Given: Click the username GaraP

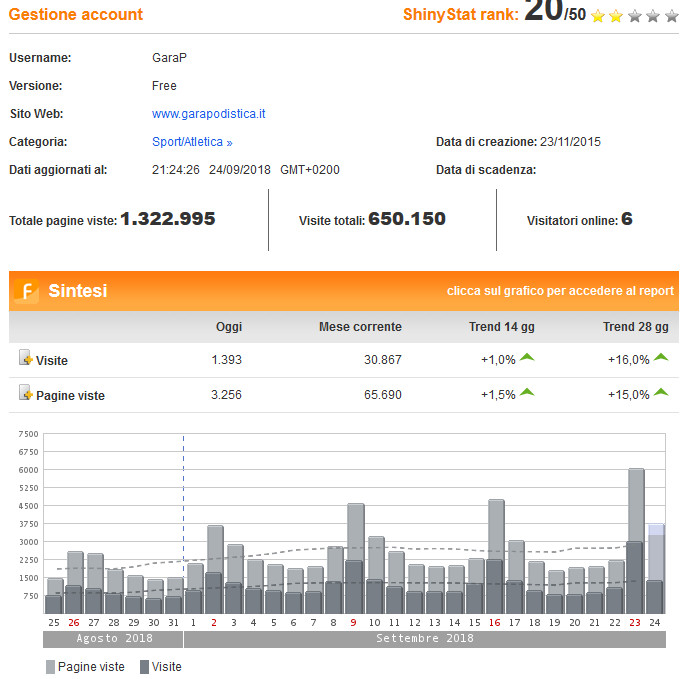Looking at the screenshot, I should 169,58.
